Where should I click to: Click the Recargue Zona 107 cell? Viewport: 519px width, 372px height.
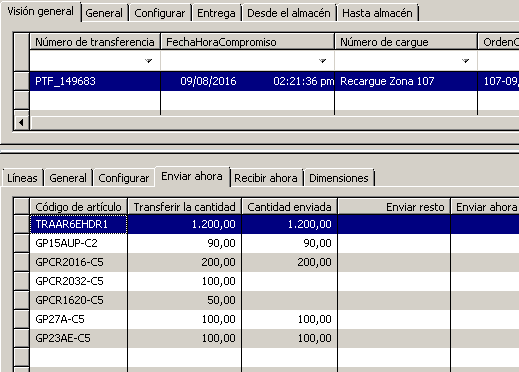406,81
